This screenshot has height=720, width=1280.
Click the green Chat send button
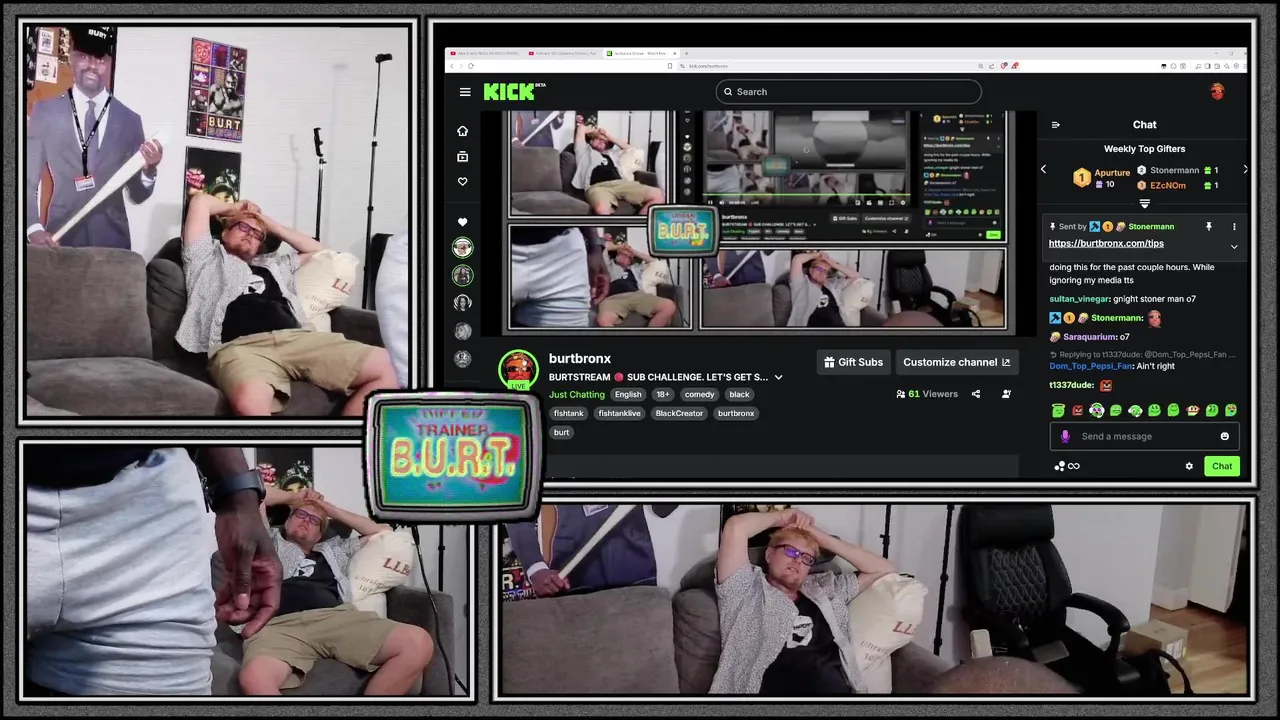point(1222,466)
